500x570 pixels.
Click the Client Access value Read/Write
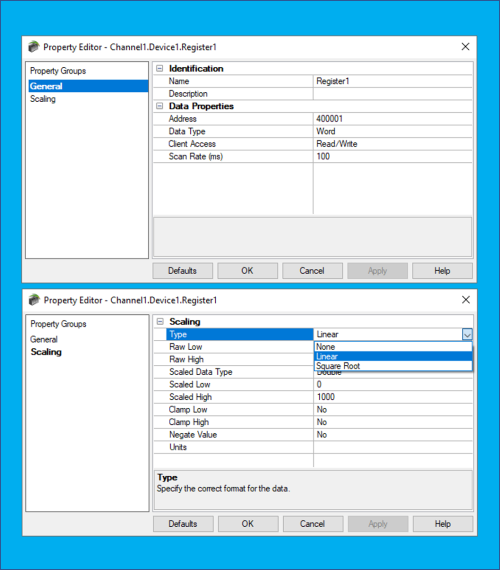click(x=393, y=144)
